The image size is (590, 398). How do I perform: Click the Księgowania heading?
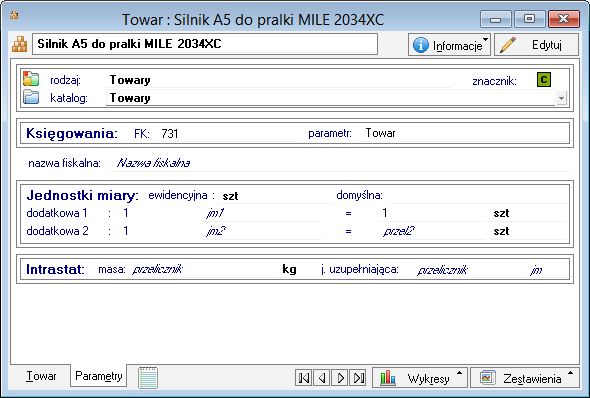coord(71,134)
